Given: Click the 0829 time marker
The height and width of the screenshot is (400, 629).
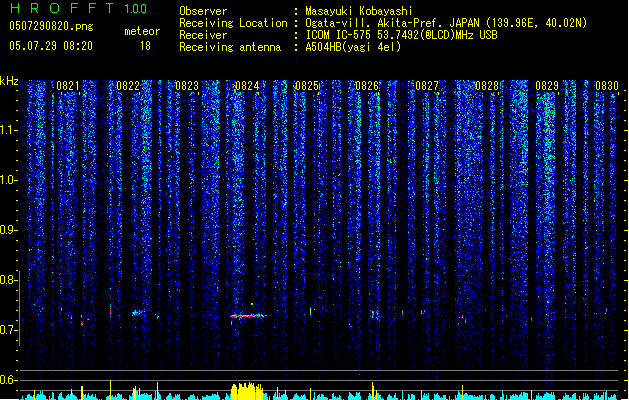Looking at the screenshot, I should click(547, 86).
